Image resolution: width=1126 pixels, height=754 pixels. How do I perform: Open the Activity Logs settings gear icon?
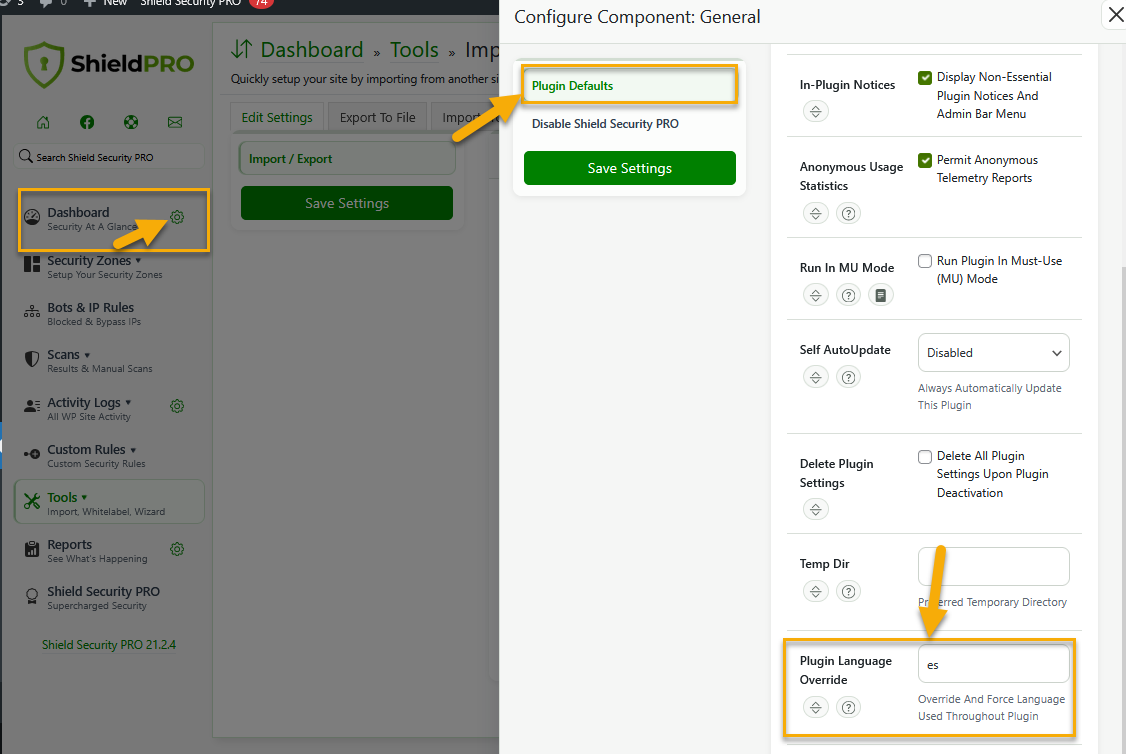(x=177, y=406)
